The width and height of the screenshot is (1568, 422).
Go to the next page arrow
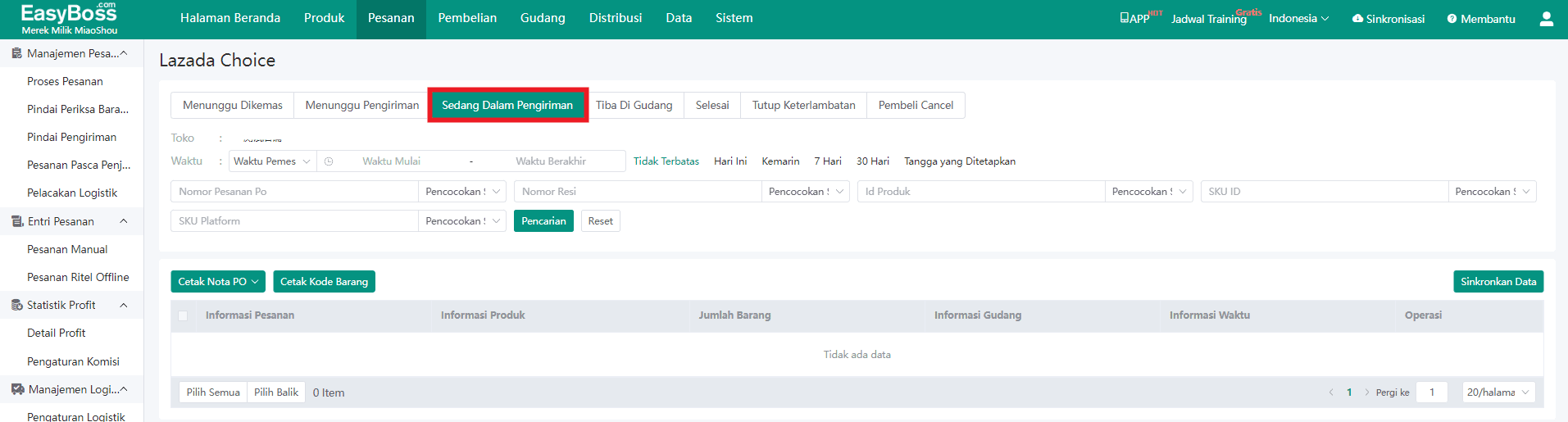coord(1367,393)
